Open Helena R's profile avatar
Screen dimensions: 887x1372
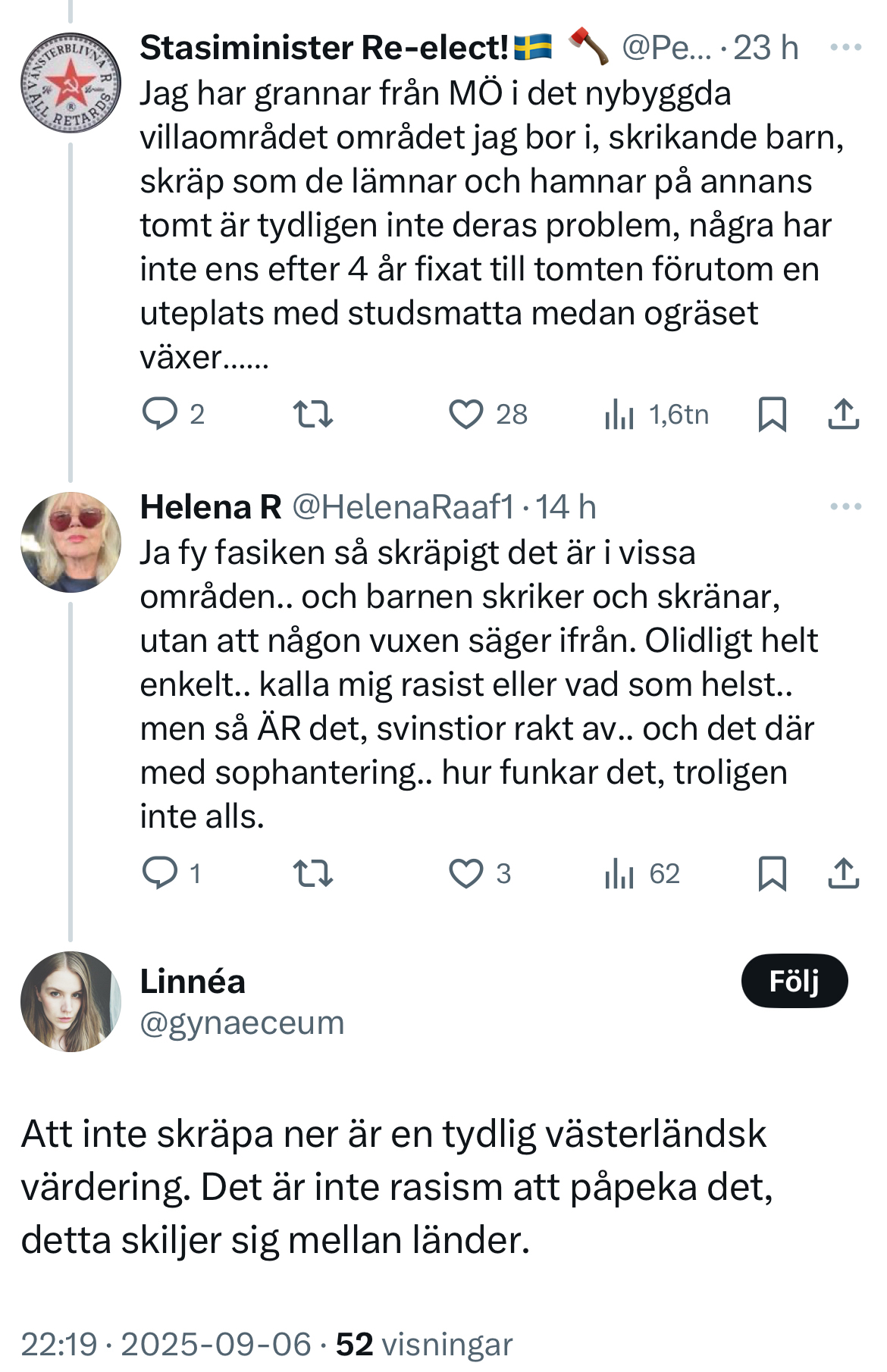71,542
